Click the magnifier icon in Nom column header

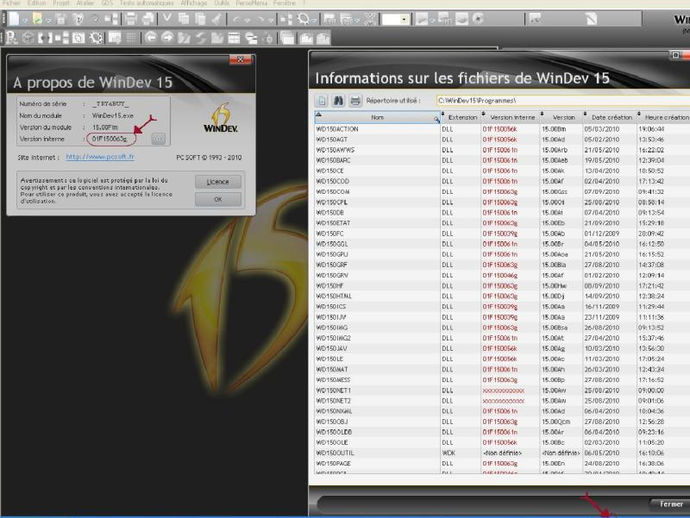click(436, 119)
